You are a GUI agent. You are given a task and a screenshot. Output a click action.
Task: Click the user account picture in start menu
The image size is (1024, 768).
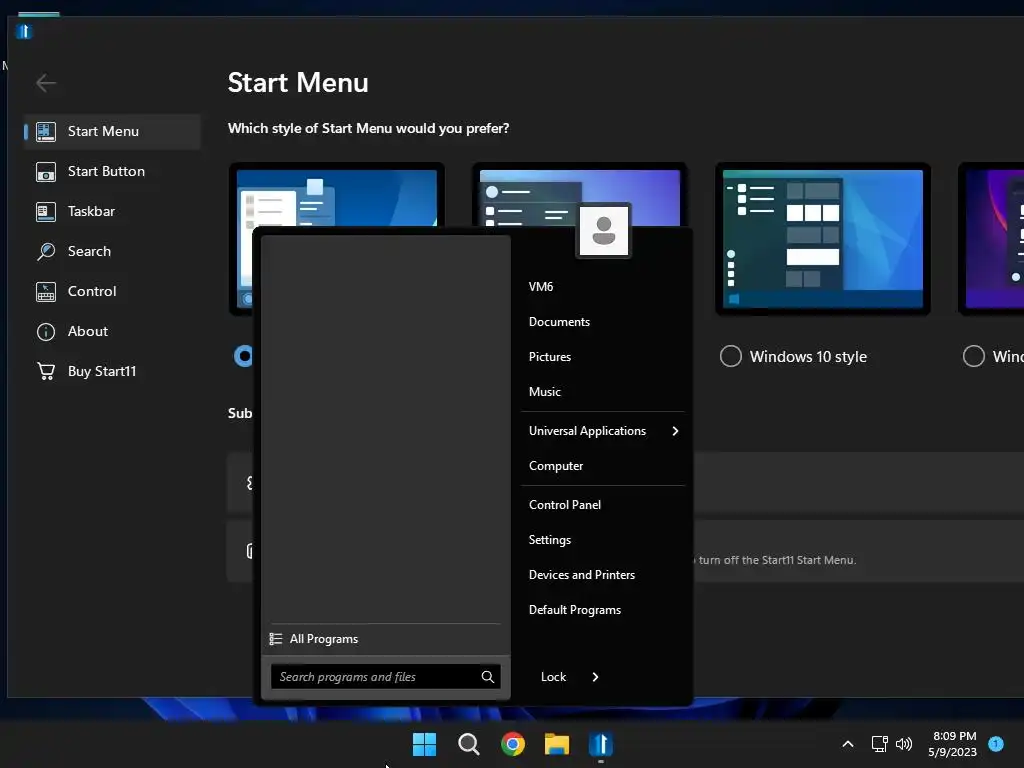603,231
